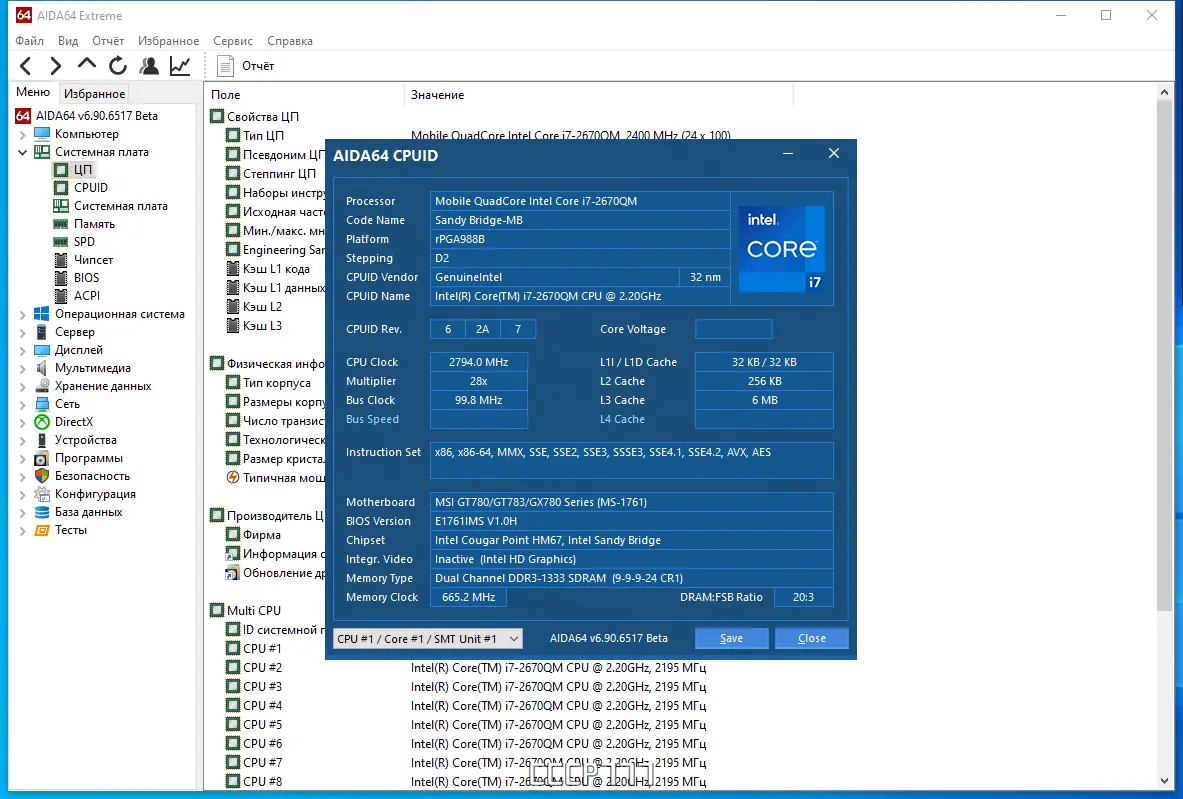Screen dimensions: 1183x799
Task: Select Память memory item in tree
Action: 94,224
